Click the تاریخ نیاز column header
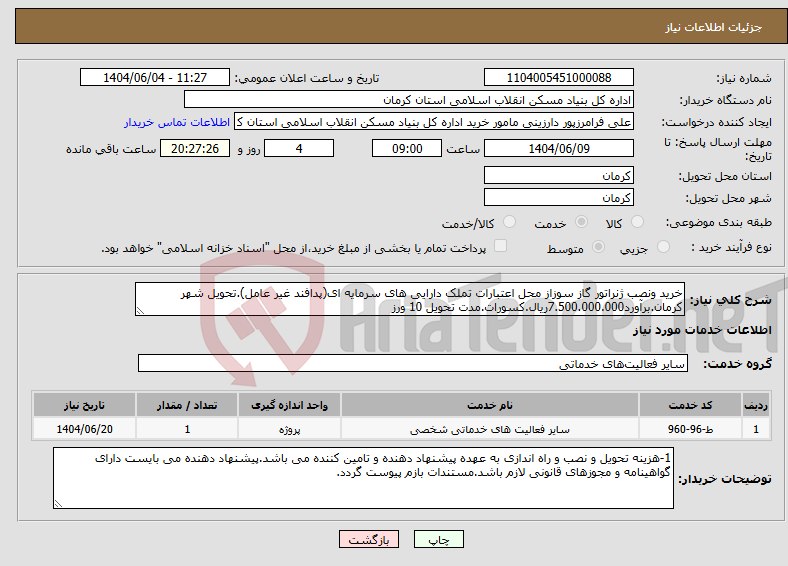788x566 pixels. pos(84,405)
